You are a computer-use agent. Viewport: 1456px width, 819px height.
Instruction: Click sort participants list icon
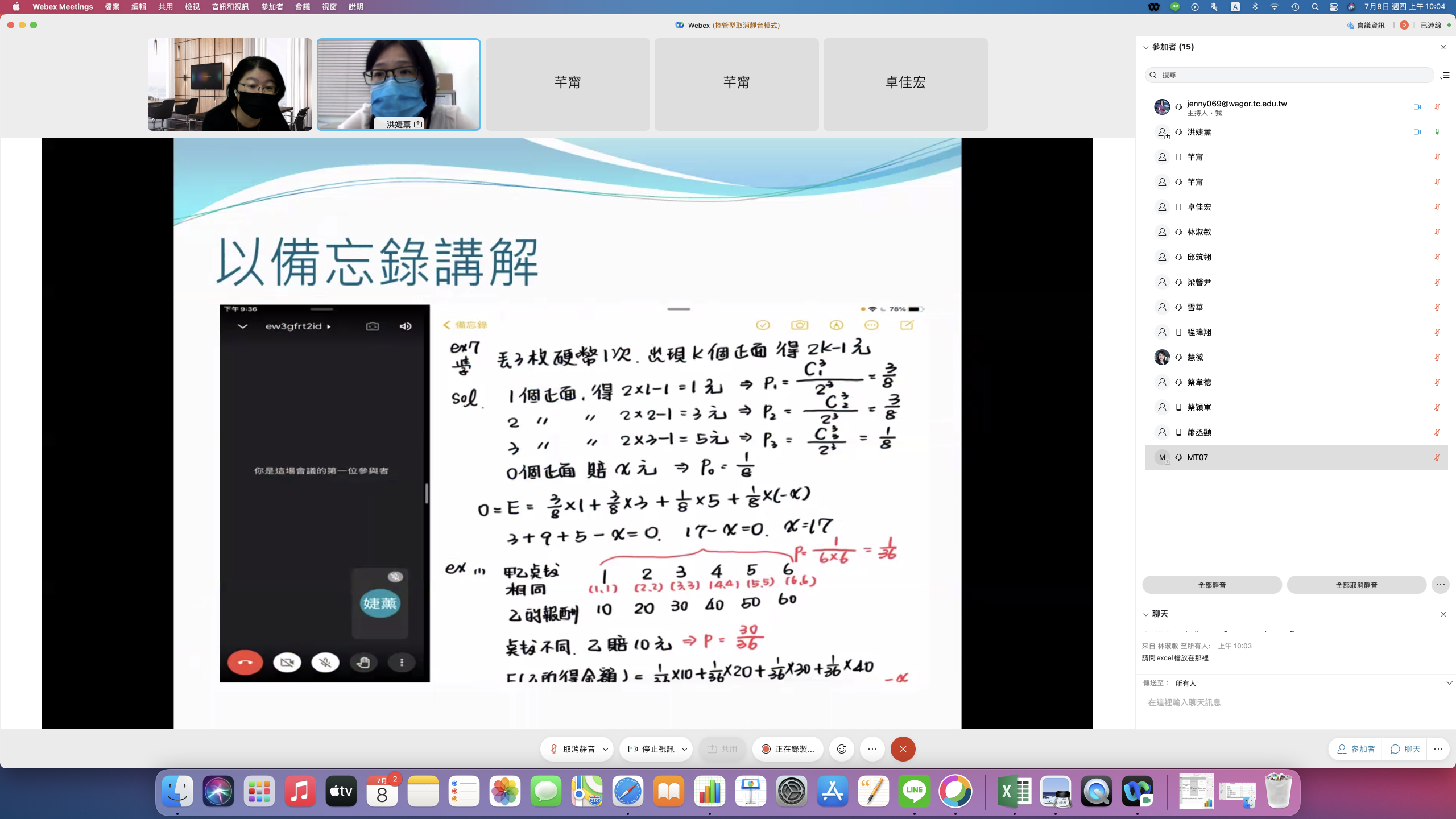pos(1445,75)
